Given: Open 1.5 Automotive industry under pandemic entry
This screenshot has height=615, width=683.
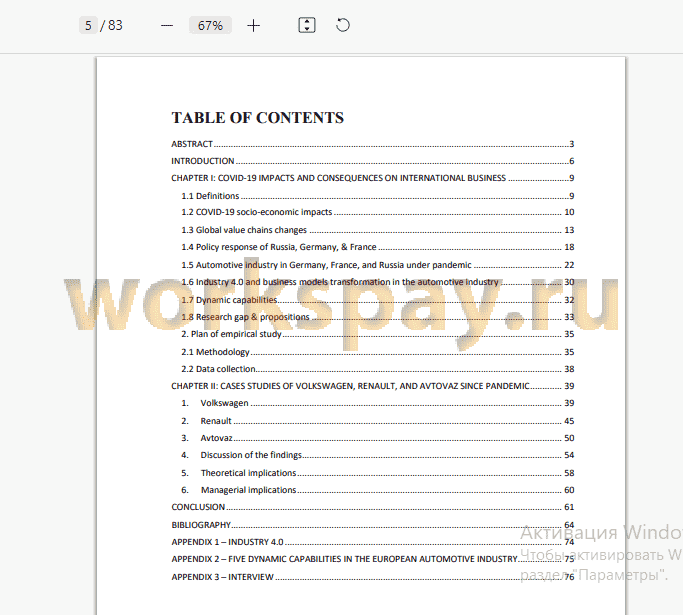Looking at the screenshot, I should coord(378,265).
